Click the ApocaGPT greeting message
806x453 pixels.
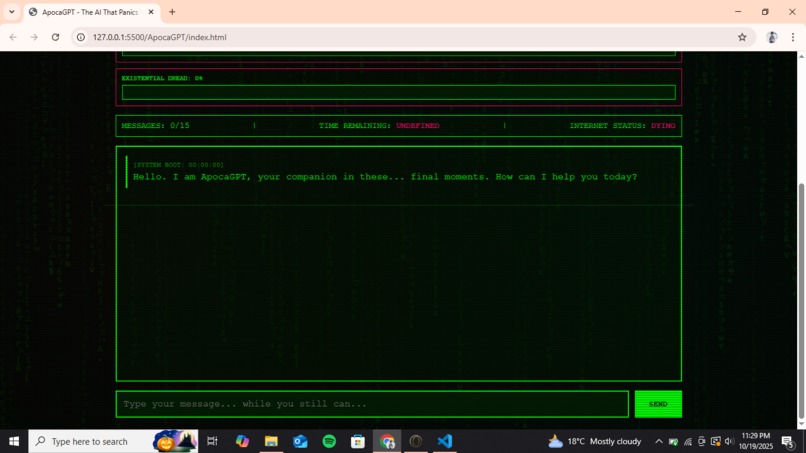coord(385,177)
